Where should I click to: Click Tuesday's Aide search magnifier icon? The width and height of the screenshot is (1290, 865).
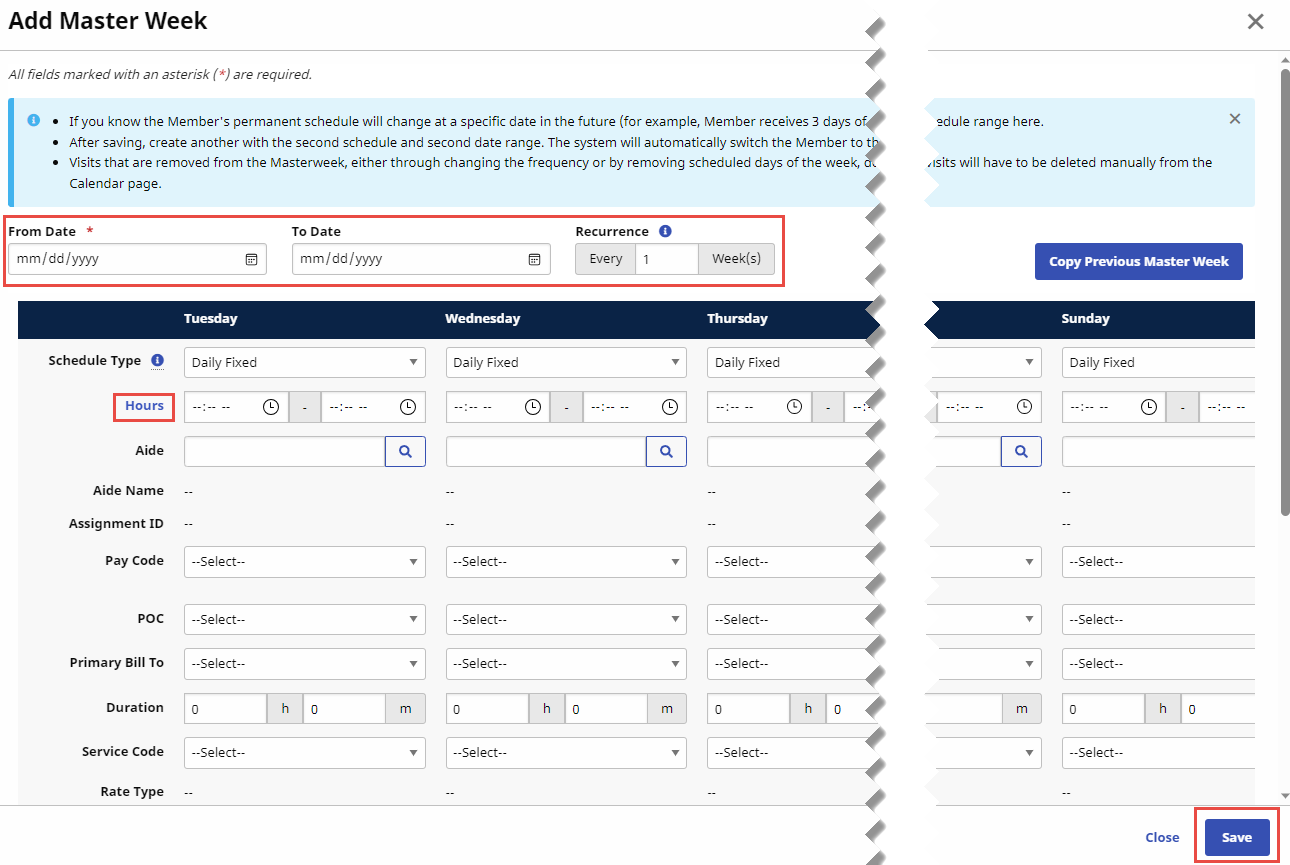tap(405, 451)
